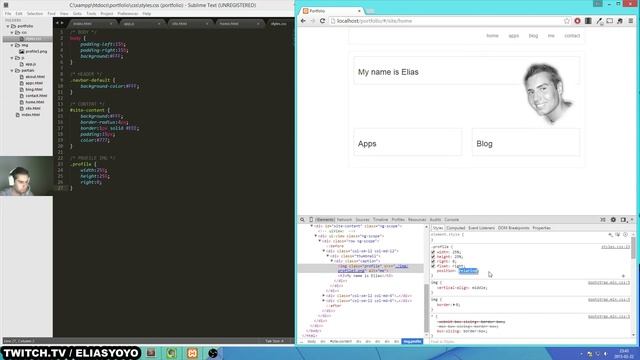Click the first taskbar icon beside the Twitch overlay
Image resolution: width=640 pixels, height=360 pixels.
pyautogui.click(x=151, y=353)
